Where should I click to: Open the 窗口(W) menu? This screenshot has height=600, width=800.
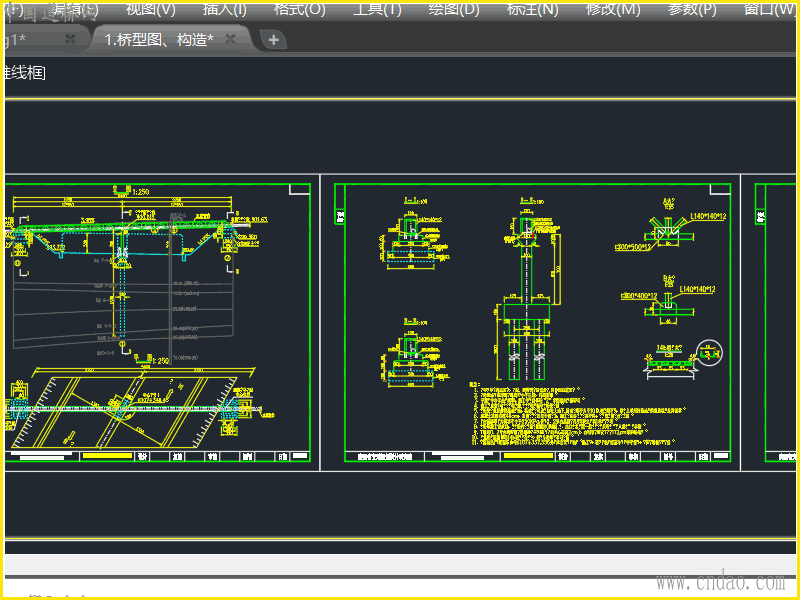771,9
